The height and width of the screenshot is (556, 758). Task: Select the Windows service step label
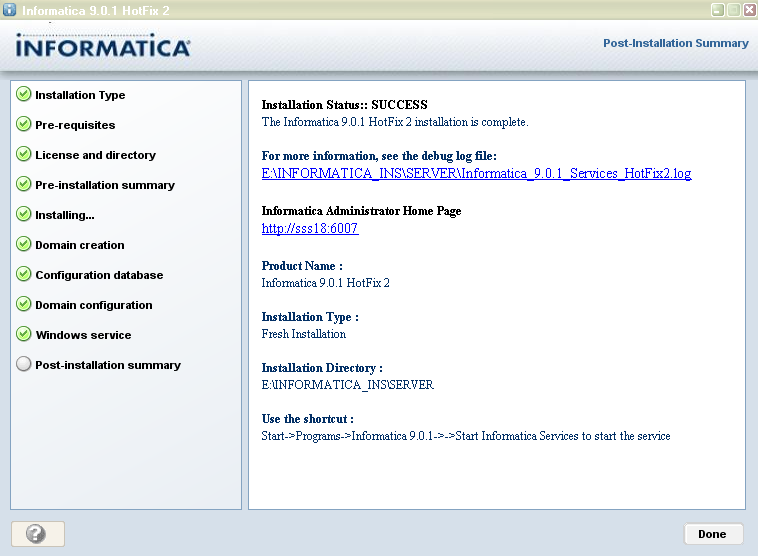[x=83, y=335]
